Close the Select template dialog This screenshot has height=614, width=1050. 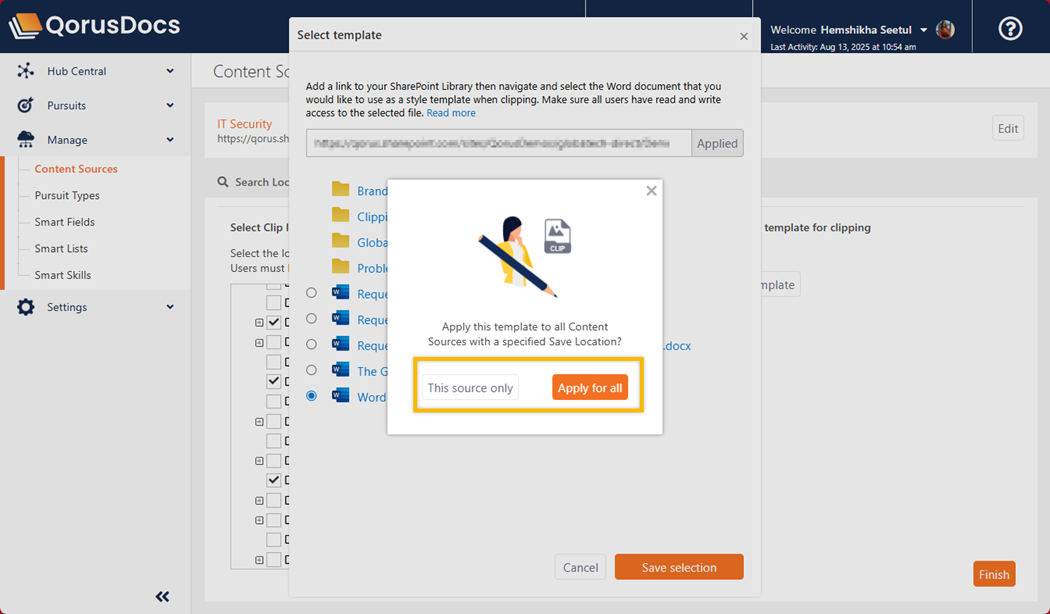[743, 36]
